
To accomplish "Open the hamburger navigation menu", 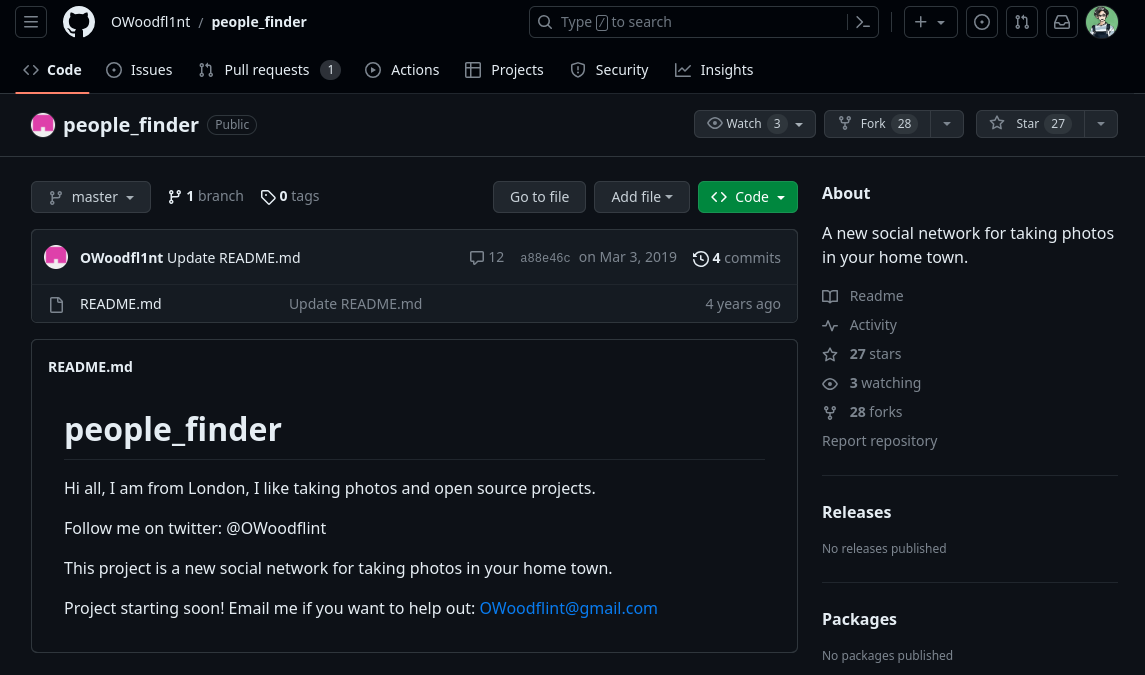I will point(31,22).
